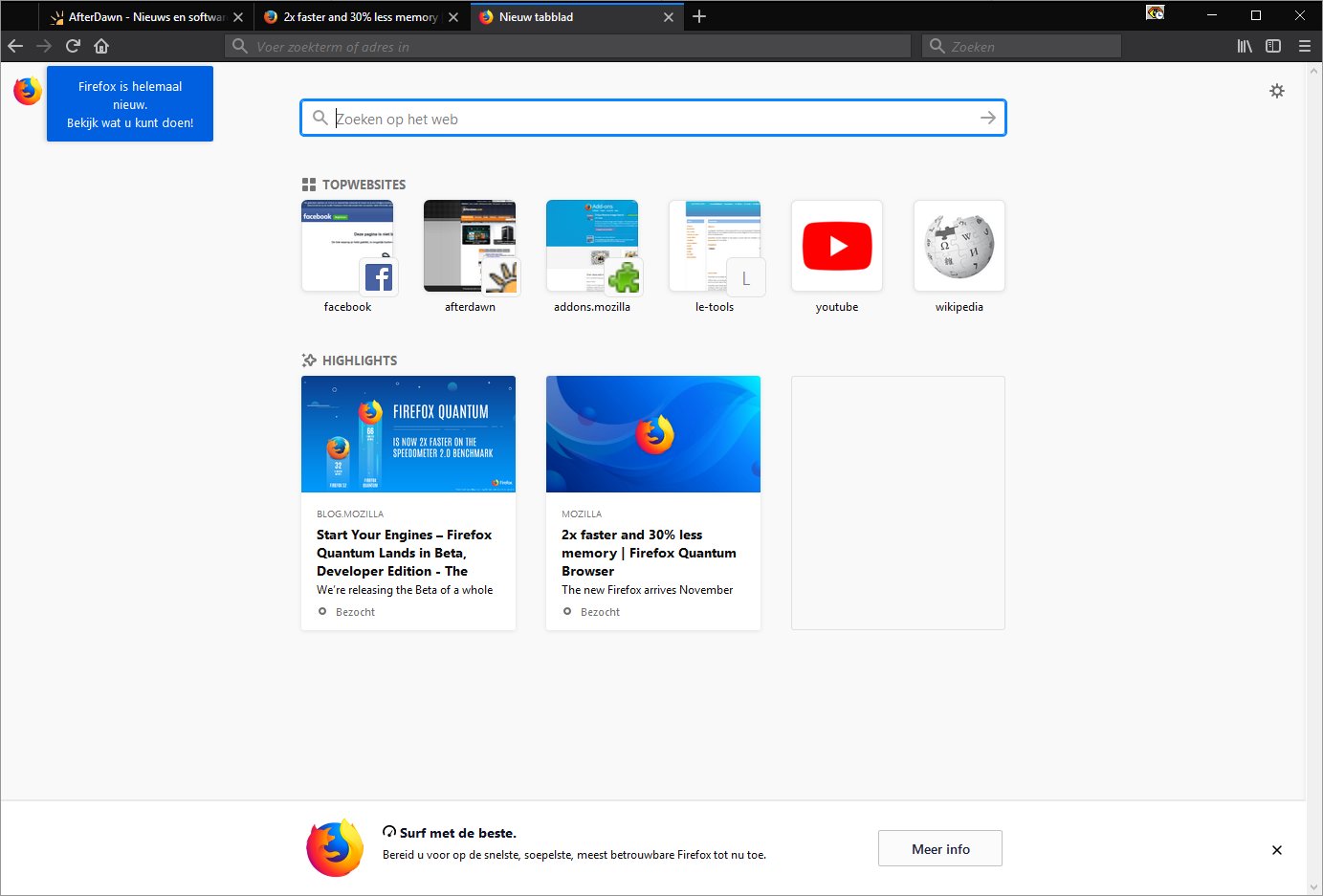Click the Firefox logo in bottom banner
Viewport: 1323px width, 896px height.
[335, 848]
